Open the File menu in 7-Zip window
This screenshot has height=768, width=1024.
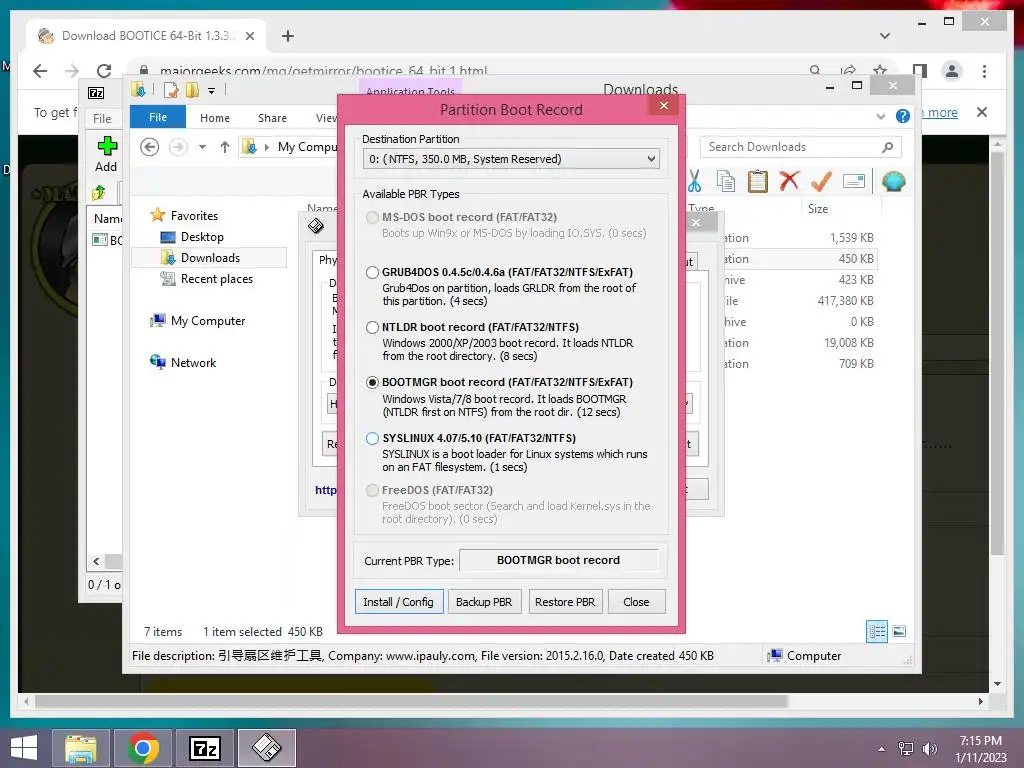coord(102,119)
